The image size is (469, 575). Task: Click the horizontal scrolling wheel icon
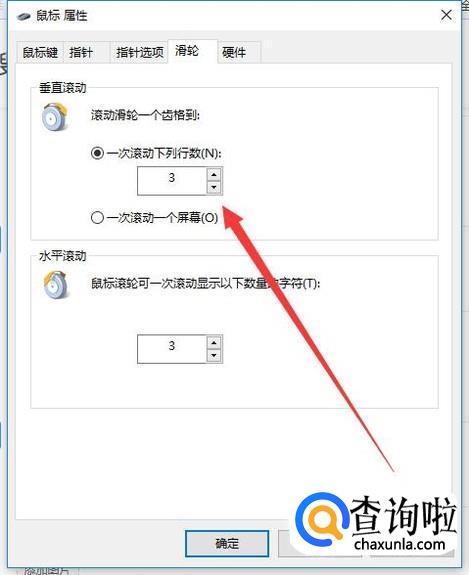pyautogui.click(x=56, y=285)
